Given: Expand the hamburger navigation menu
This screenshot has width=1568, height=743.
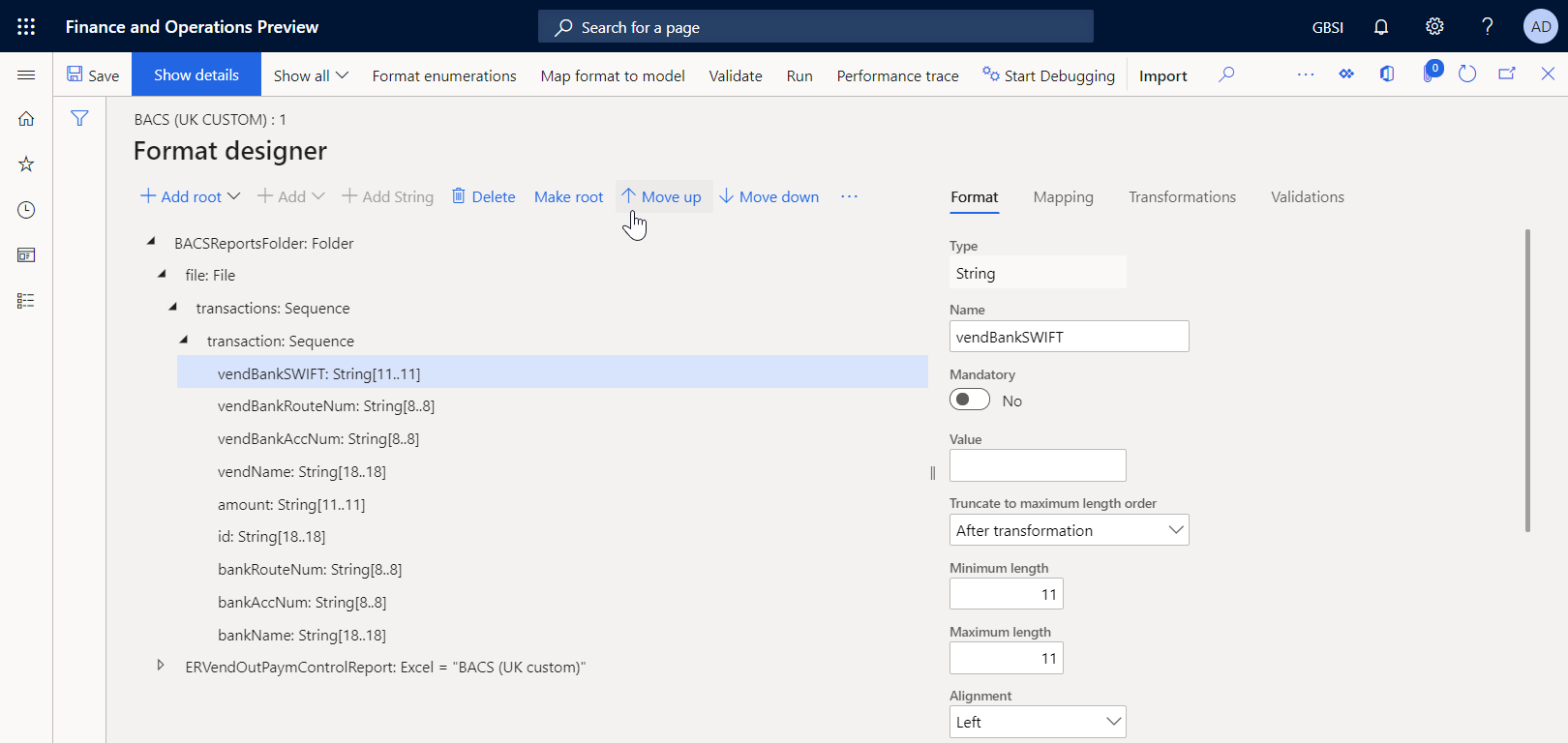Looking at the screenshot, I should [26, 74].
